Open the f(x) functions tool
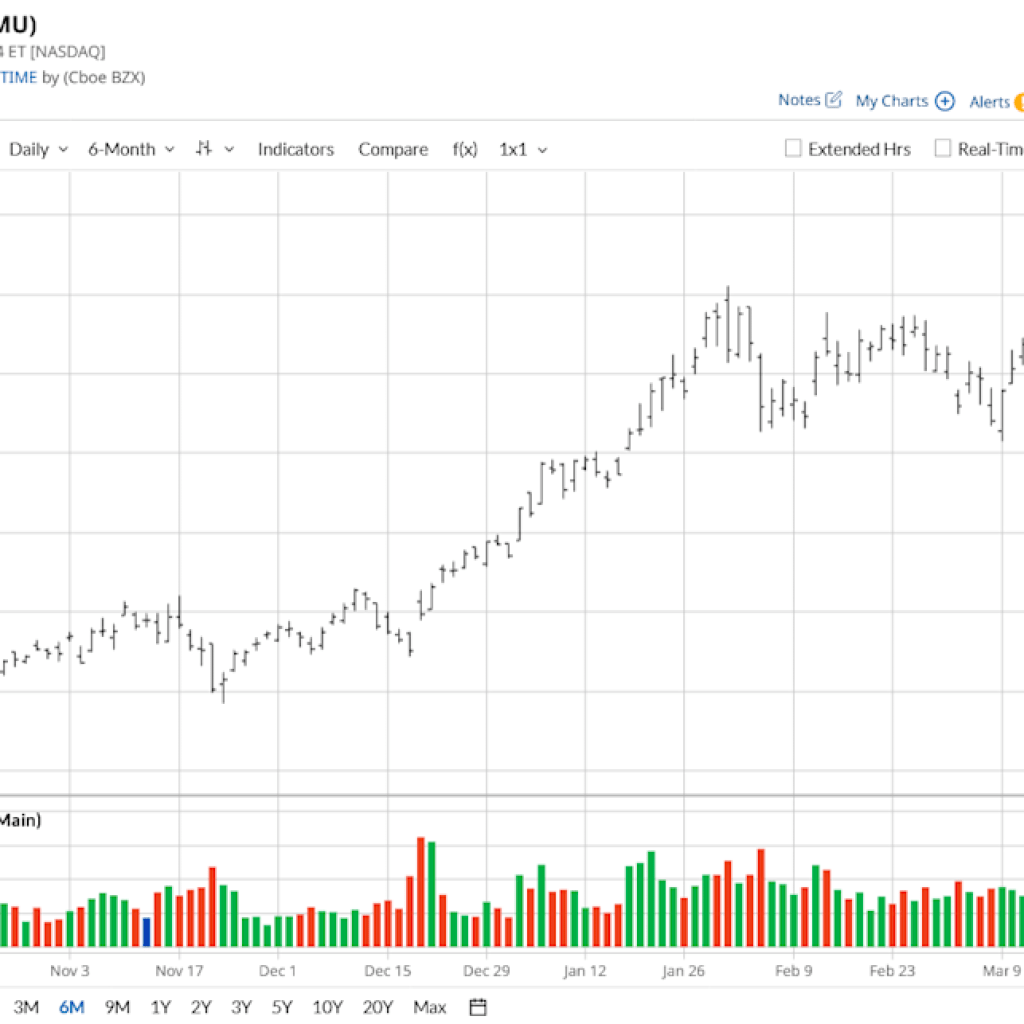The image size is (1024, 1024). (x=464, y=149)
